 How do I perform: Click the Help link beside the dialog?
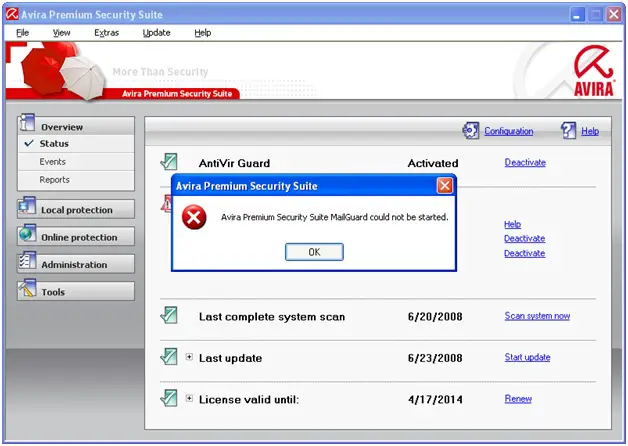point(512,224)
